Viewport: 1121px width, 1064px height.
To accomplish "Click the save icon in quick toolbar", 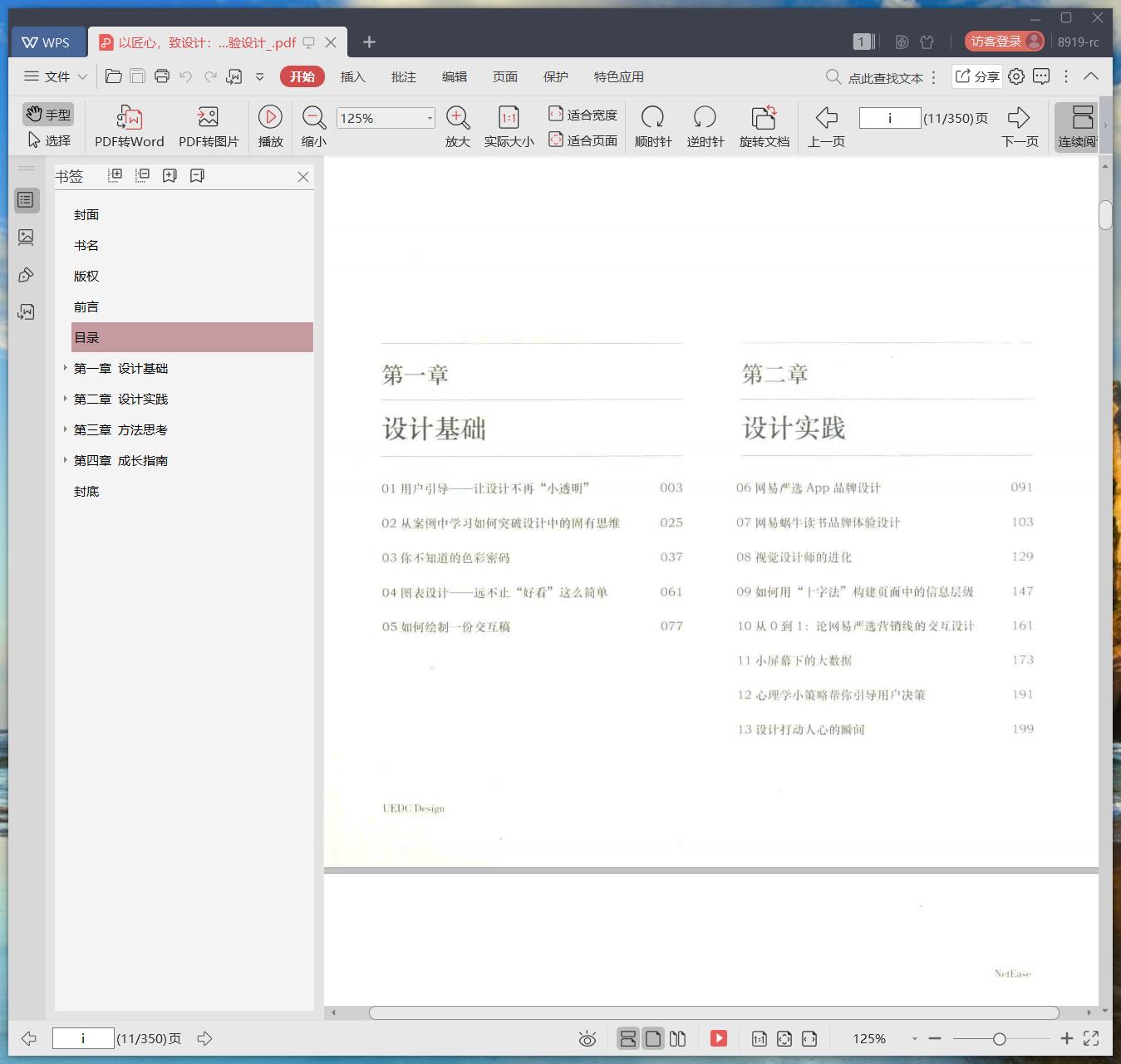I will [138, 76].
